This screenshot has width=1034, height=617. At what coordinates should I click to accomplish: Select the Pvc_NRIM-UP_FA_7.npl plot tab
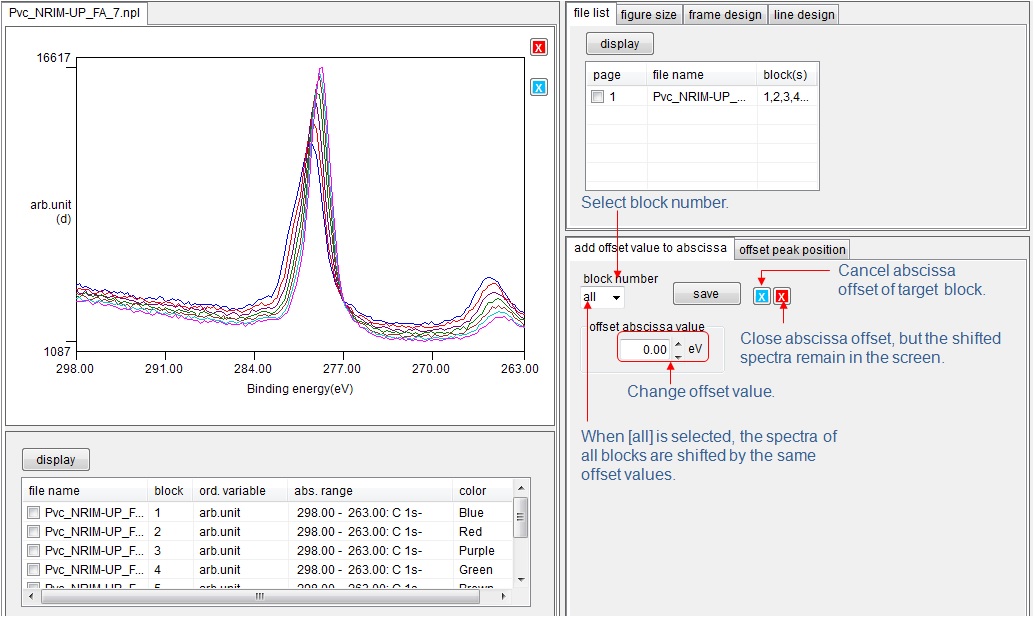(75, 13)
